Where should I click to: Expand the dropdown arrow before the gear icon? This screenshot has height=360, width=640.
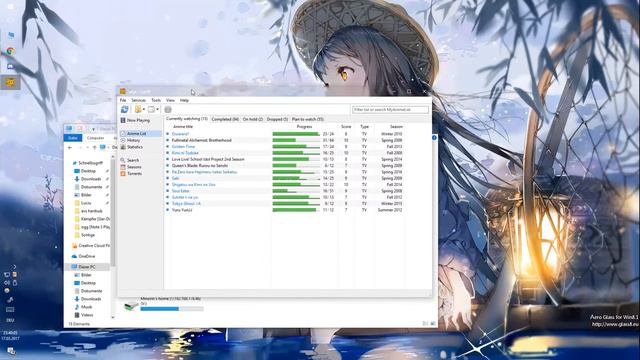tap(158, 109)
